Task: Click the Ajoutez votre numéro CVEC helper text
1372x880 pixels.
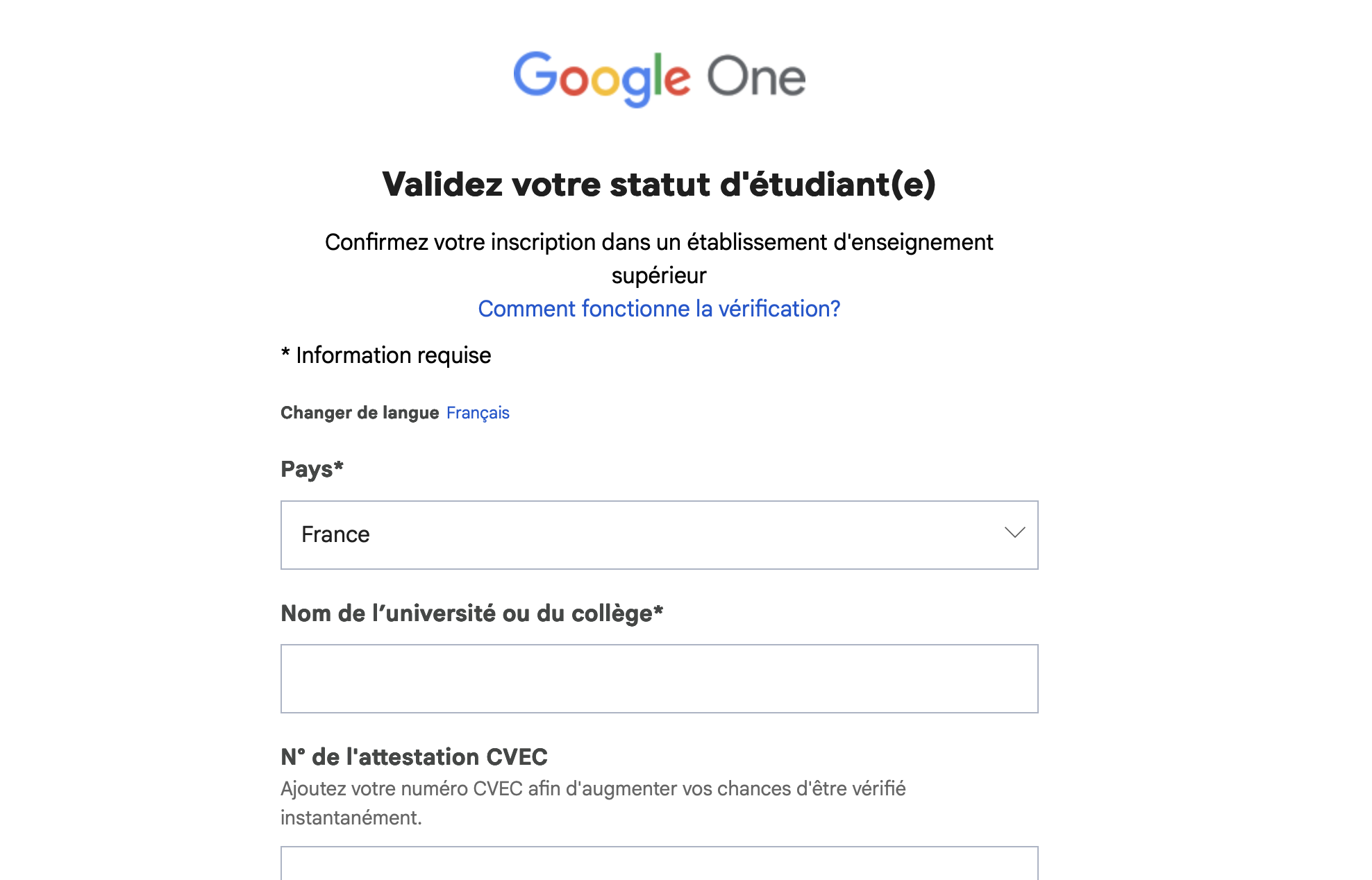Action: coord(593,789)
